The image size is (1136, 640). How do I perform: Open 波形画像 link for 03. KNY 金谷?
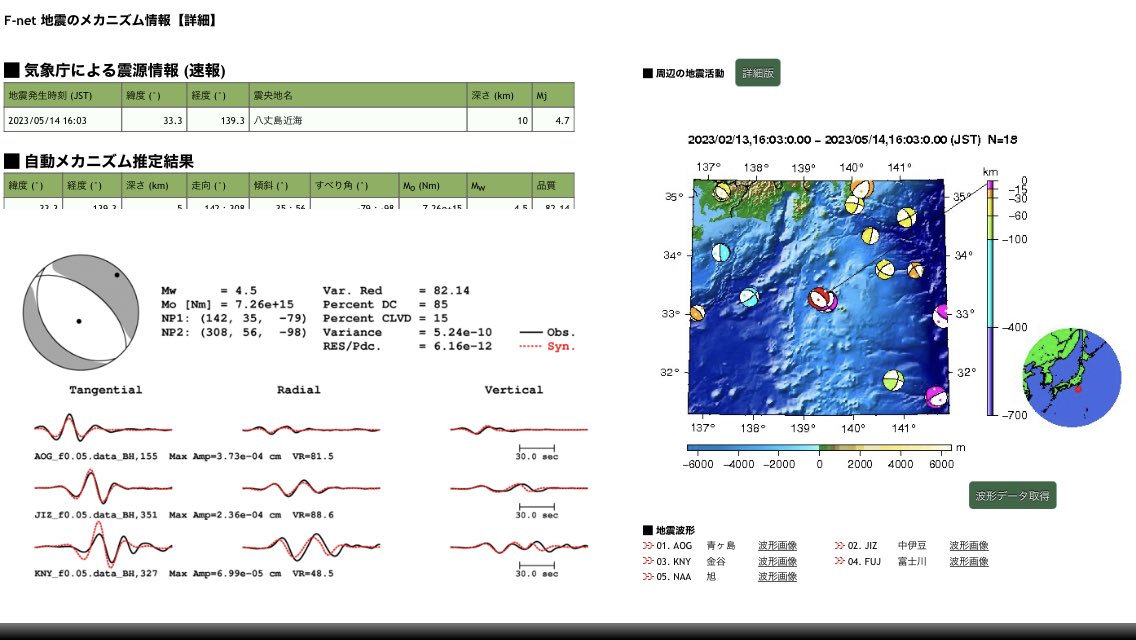coord(777,562)
